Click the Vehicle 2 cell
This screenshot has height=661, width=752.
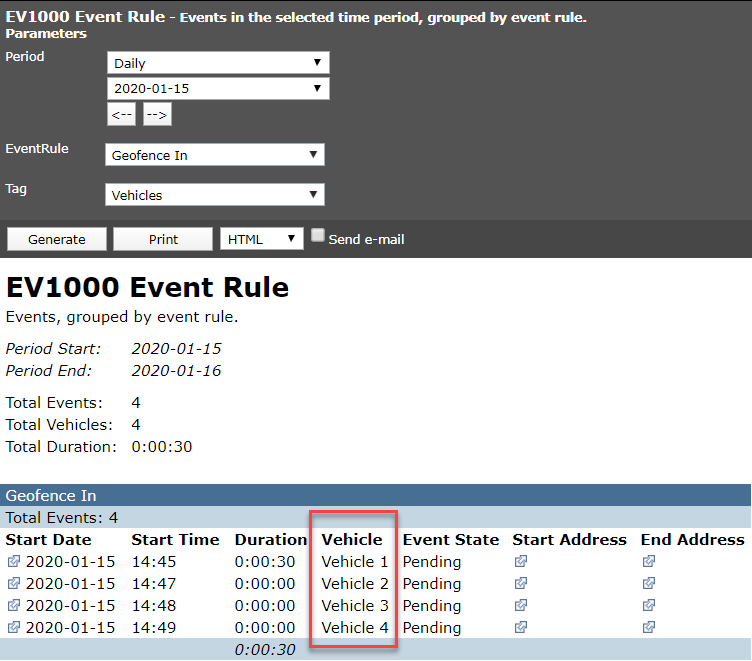pos(355,583)
